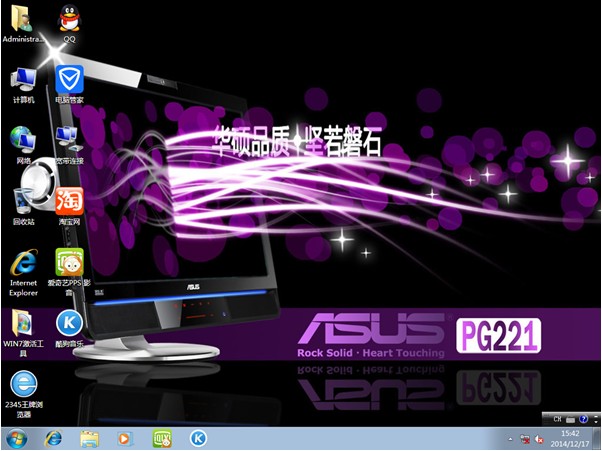The image size is (602, 451).
Task: Open the Windows Start menu orb
Action: click(x=16, y=439)
